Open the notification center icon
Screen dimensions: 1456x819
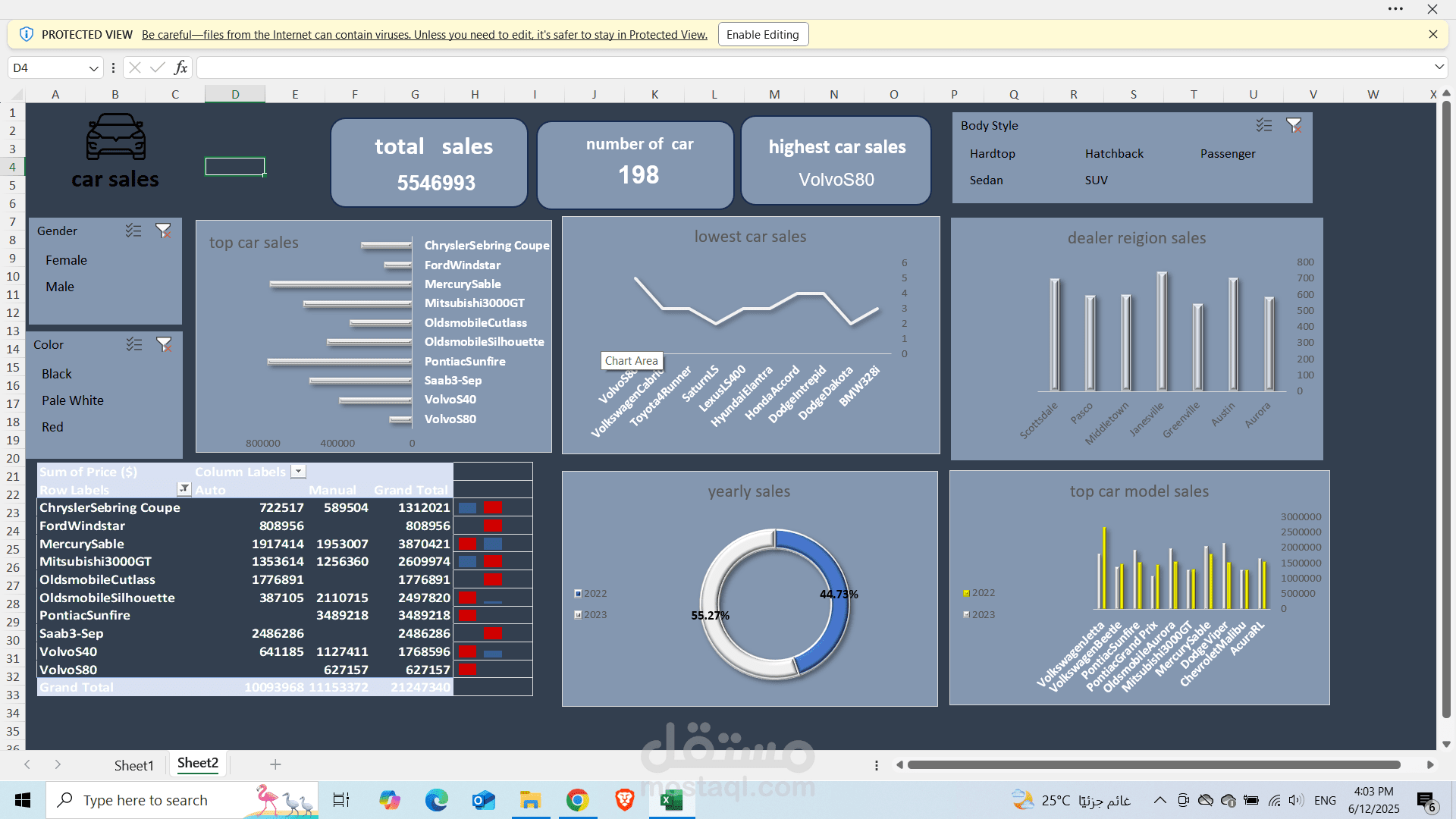pyautogui.click(x=1426, y=801)
